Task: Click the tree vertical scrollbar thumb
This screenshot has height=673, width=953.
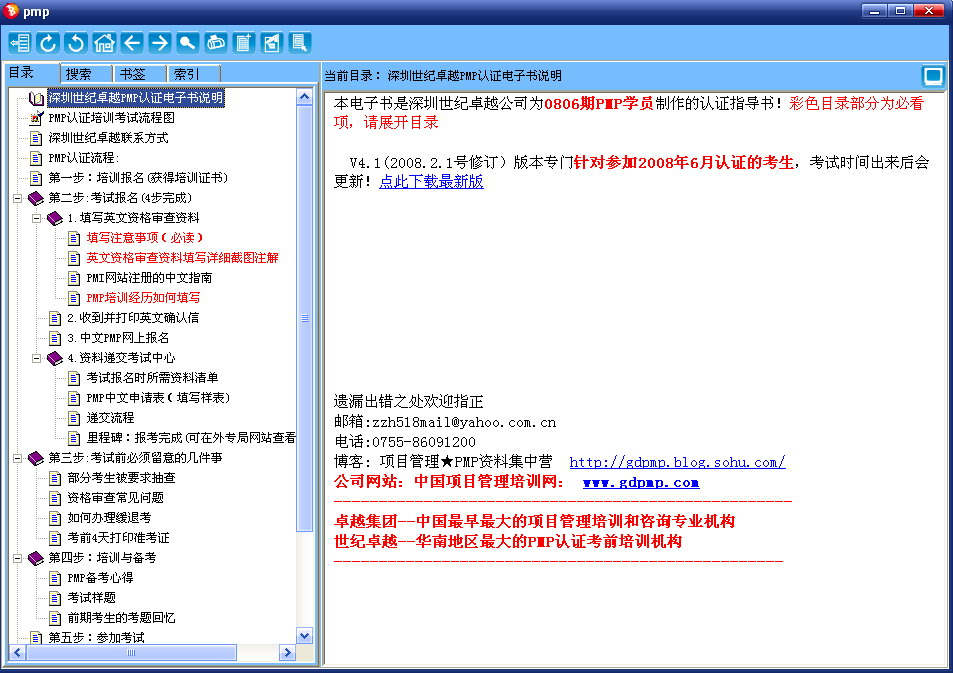Action: click(304, 318)
